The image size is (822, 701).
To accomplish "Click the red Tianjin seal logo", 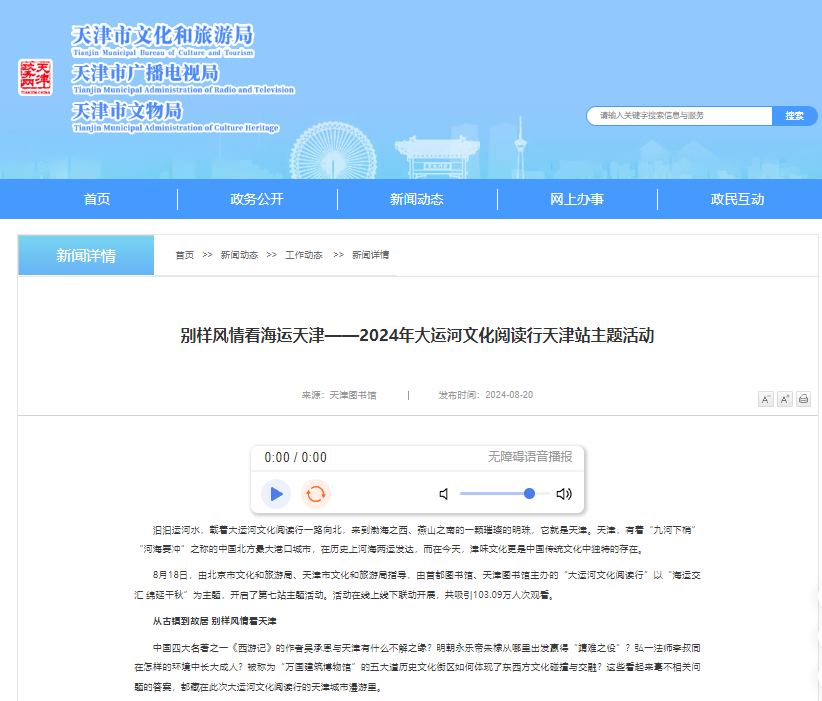I will (35, 77).
